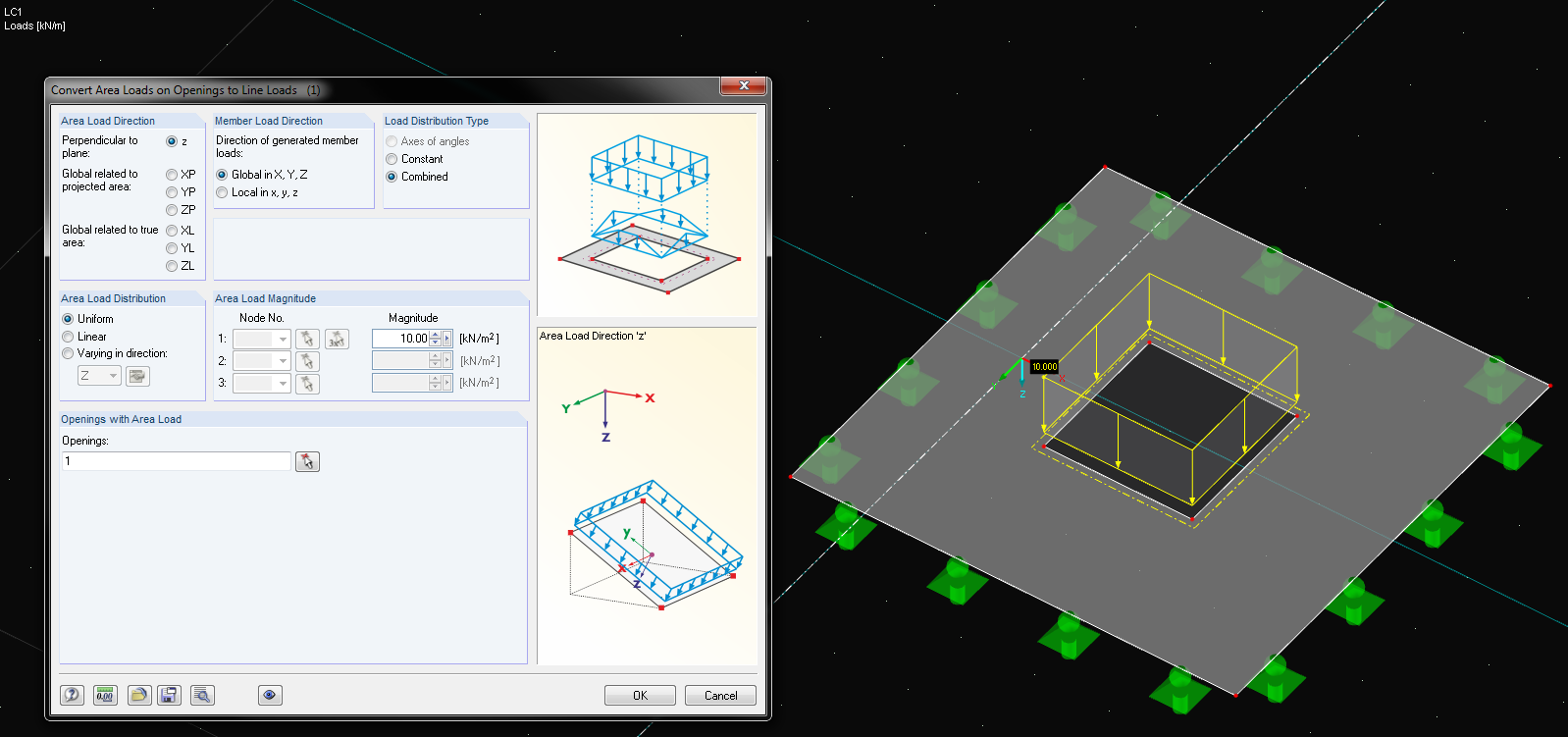Screen dimensions: 1568x737
Task: Select Combined load distribution type
Action: click(392, 177)
